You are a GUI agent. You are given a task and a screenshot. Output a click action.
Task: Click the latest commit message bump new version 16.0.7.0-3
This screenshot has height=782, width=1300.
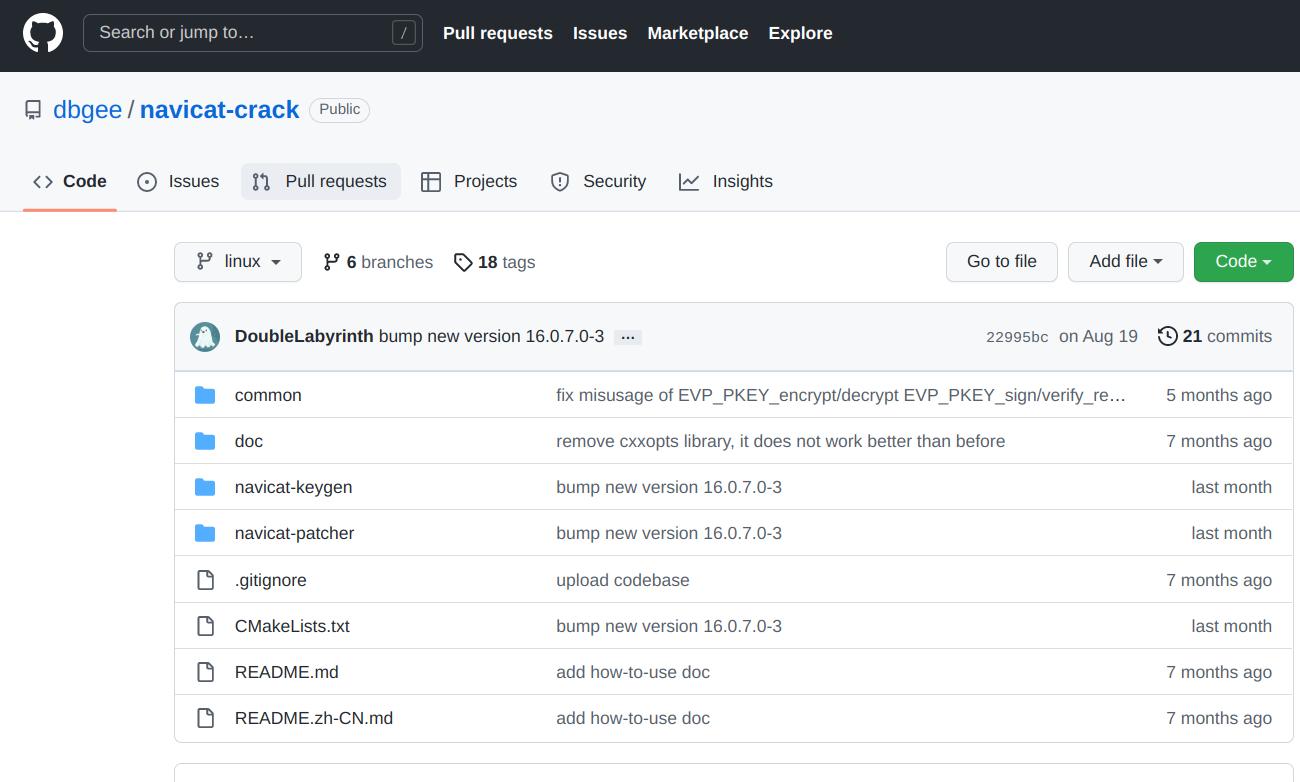(x=491, y=336)
